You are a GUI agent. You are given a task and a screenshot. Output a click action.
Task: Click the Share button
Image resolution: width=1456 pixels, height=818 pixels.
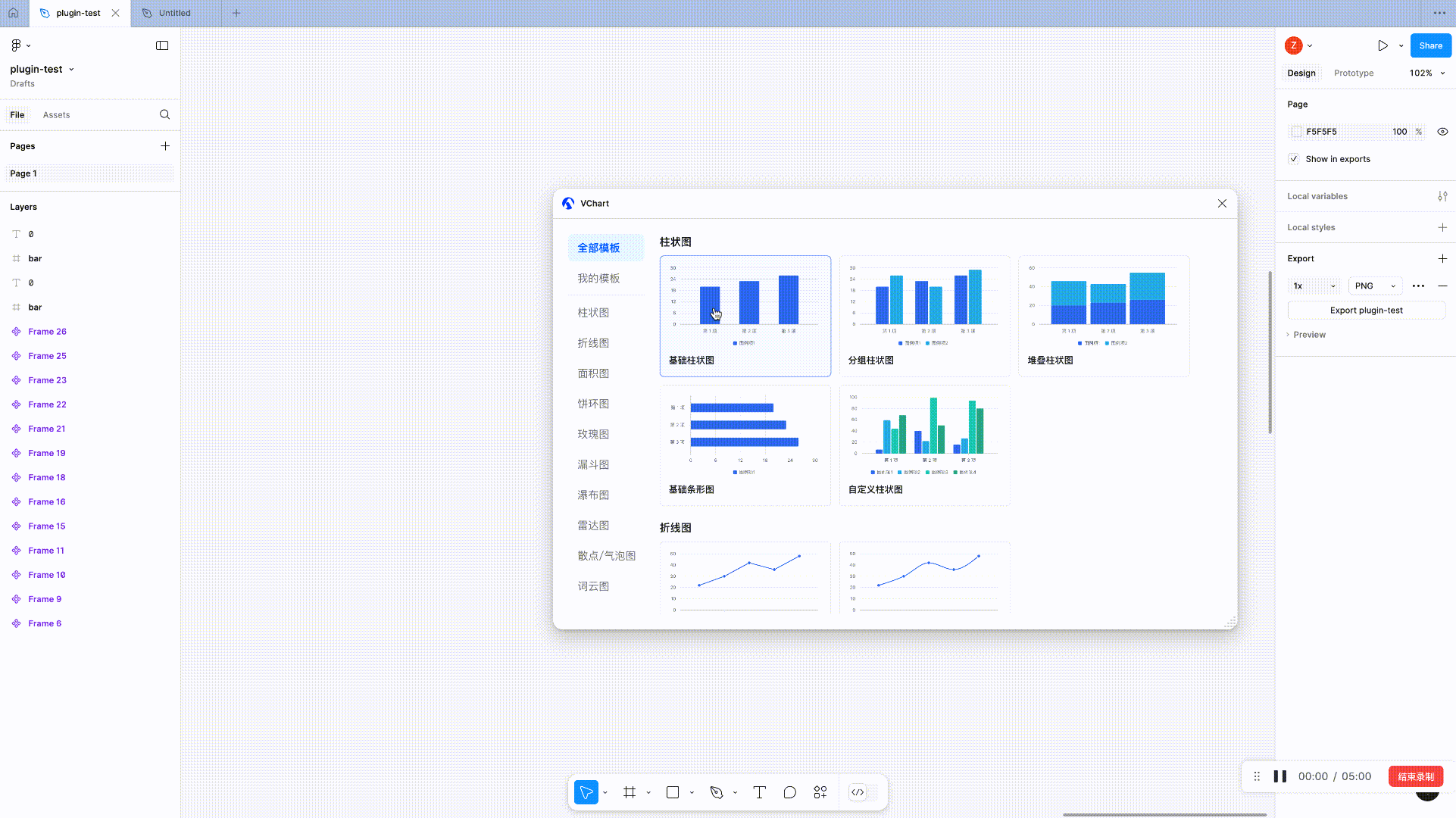1430,45
